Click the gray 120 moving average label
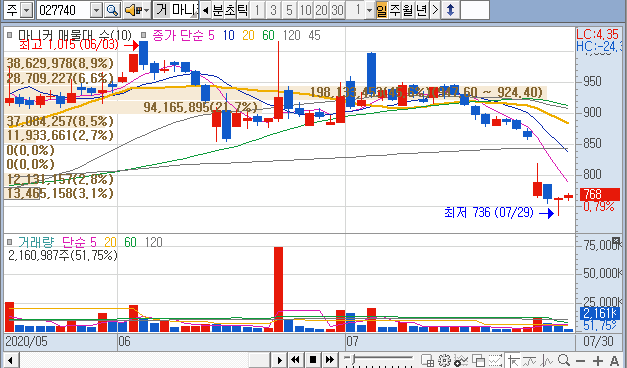The height and width of the screenshot is (368, 627). [292, 36]
